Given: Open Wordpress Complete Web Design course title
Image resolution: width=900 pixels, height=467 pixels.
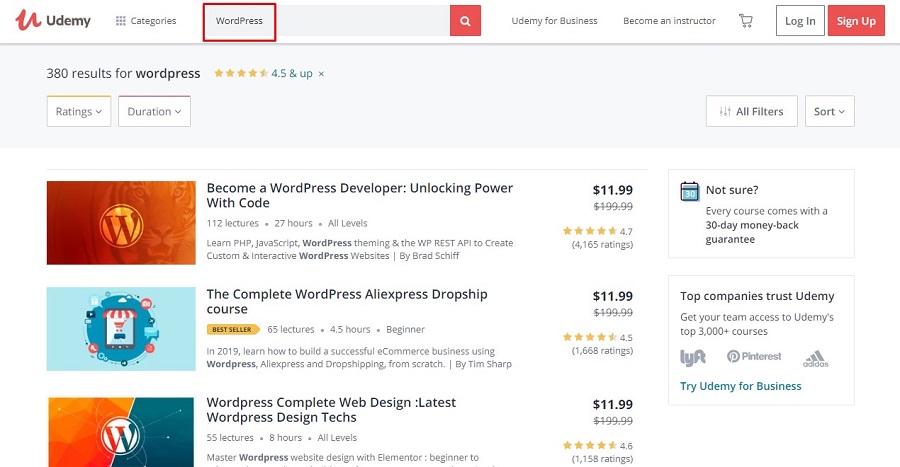Looking at the screenshot, I should [x=331, y=410].
